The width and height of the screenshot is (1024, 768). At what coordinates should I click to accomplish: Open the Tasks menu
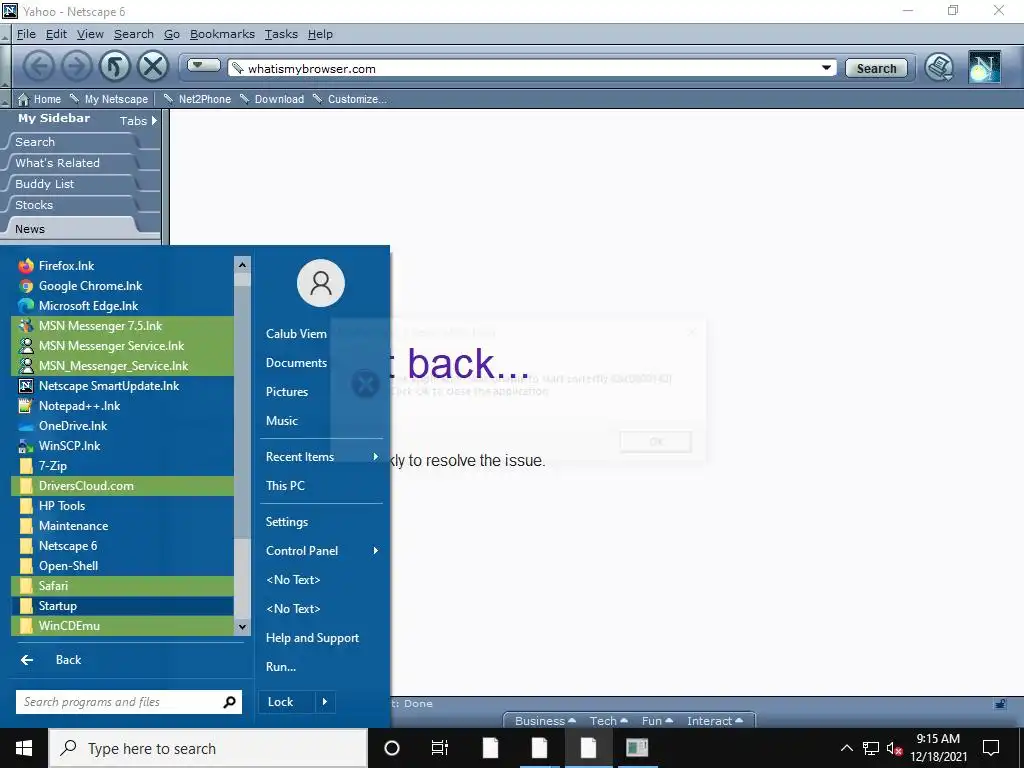(x=281, y=34)
